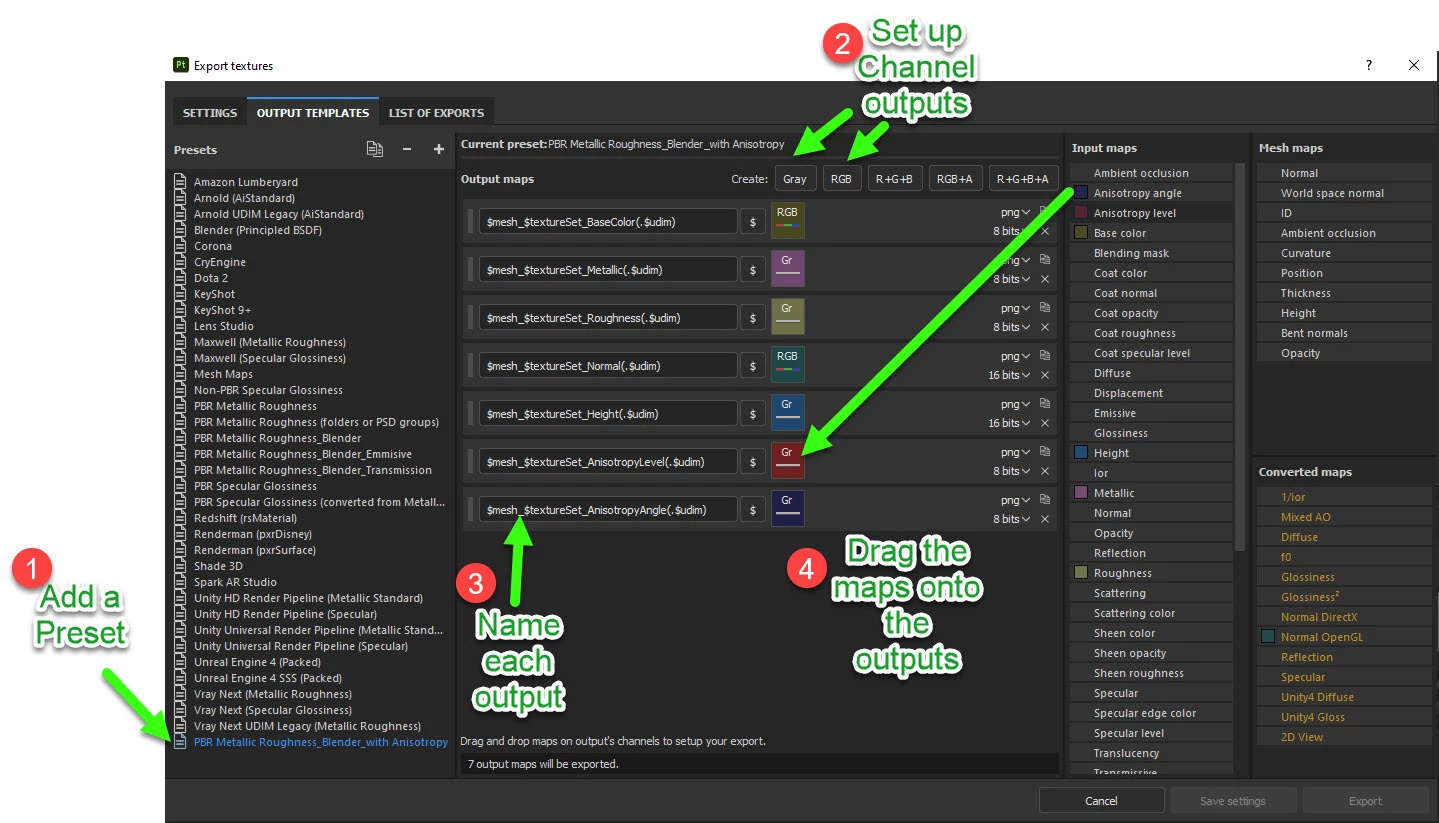Switch to the SETTINGS tab
The height and width of the screenshot is (823, 1439).
(210, 113)
